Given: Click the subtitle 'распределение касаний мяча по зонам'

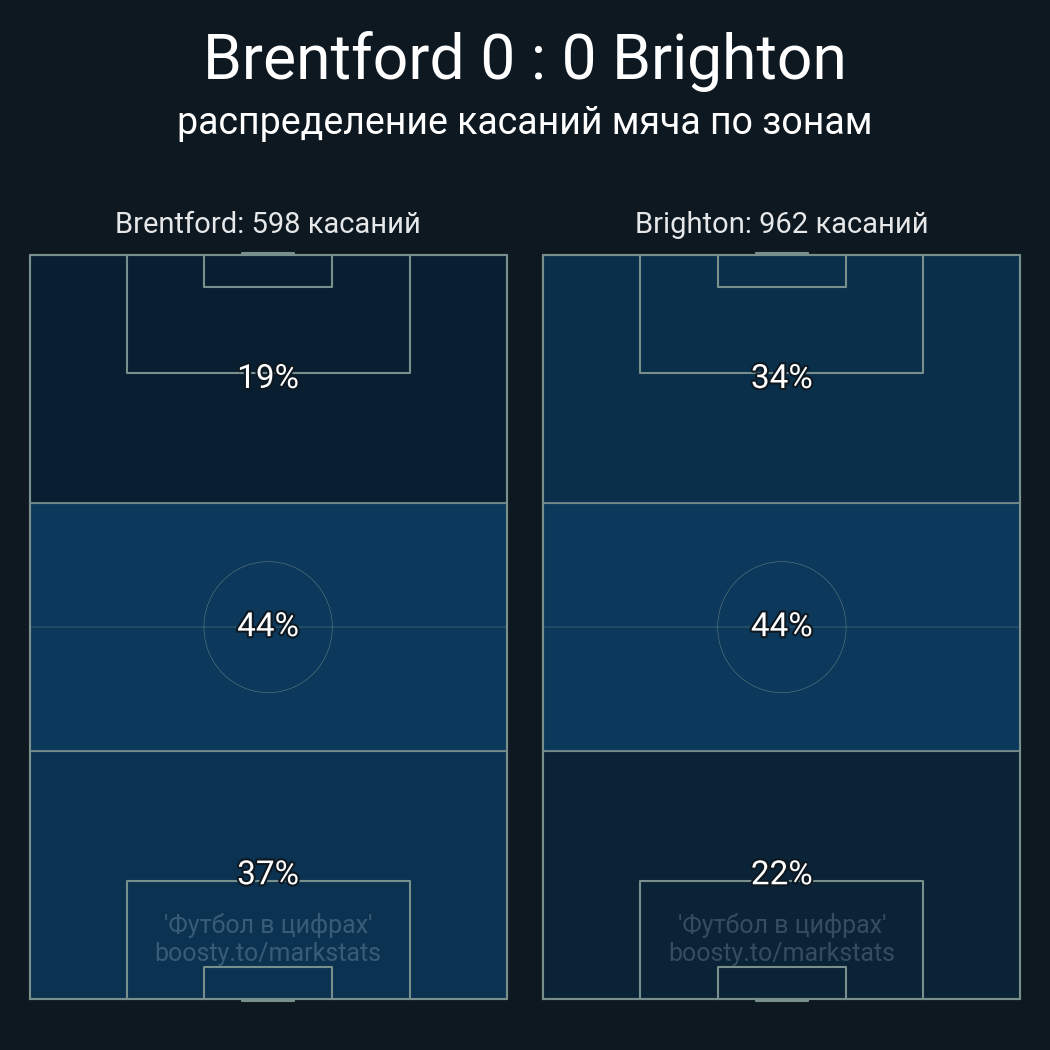Looking at the screenshot, I should (x=524, y=121).
